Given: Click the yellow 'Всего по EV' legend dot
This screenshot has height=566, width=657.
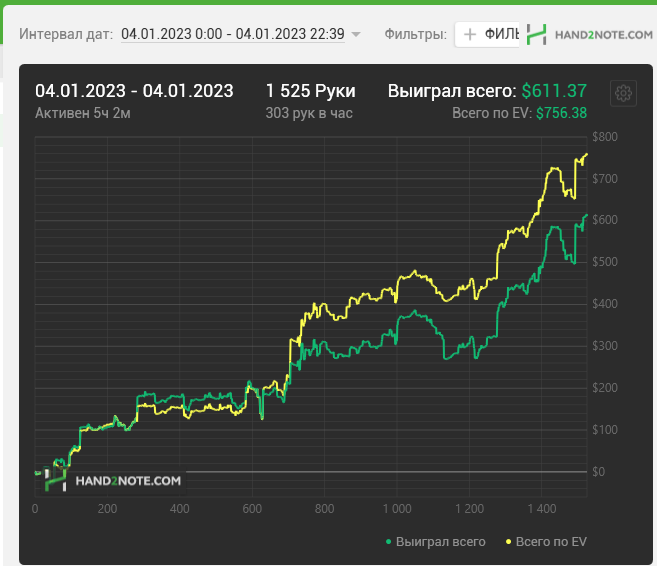Looking at the screenshot, I should point(509,542).
